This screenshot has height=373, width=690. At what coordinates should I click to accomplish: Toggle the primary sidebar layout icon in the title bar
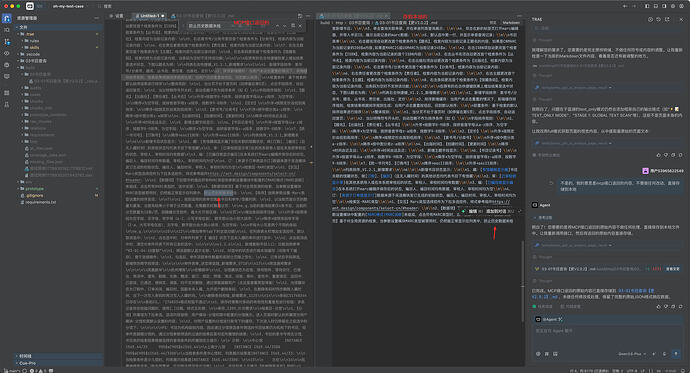pyautogui.click(x=647, y=6)
